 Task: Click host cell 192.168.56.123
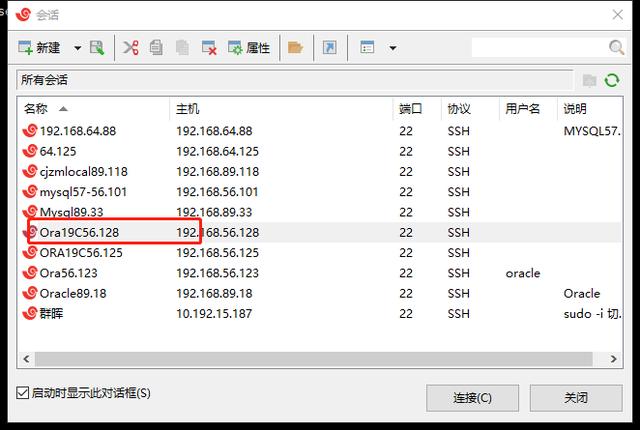click(x=217, y=273)
